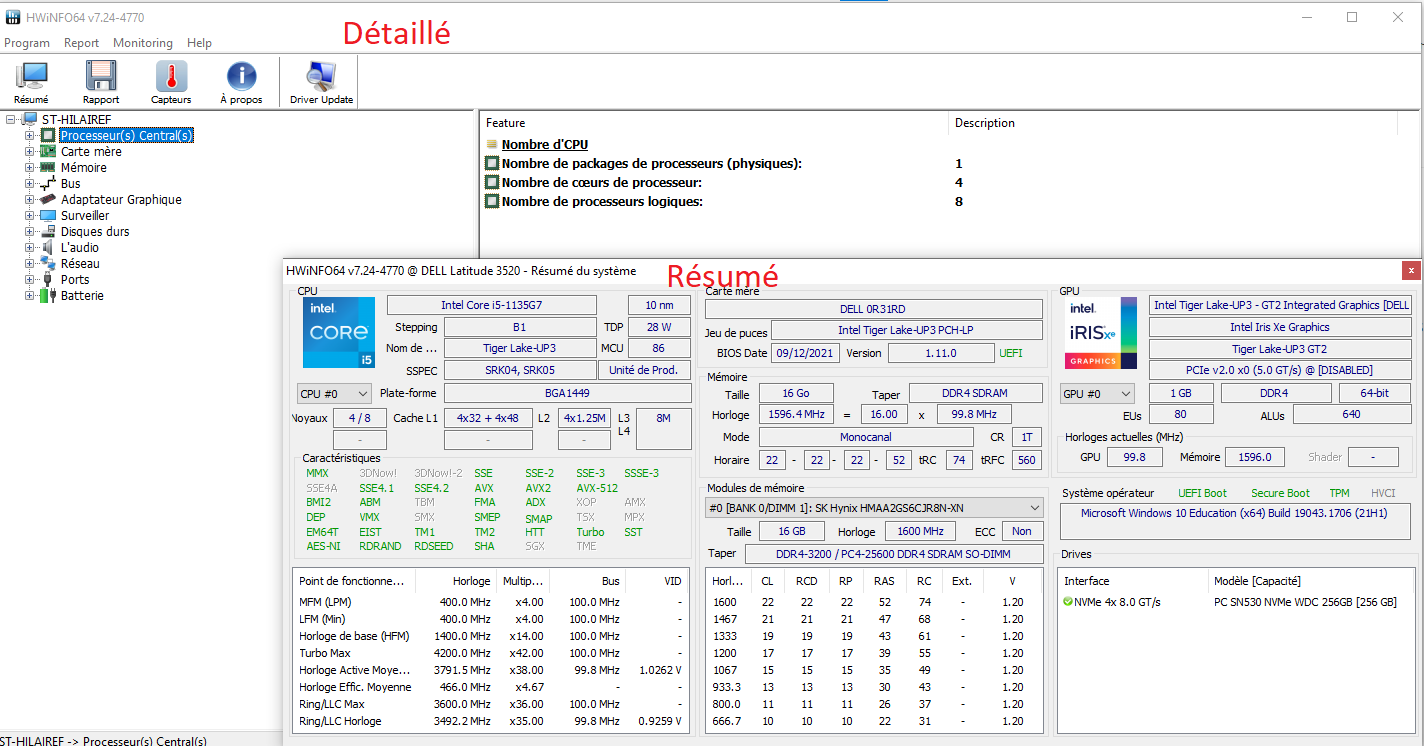Expand the Mémoire tree node
This screenshot has width=1424, height=746.
pyautogui.click(x=30, y=168)
